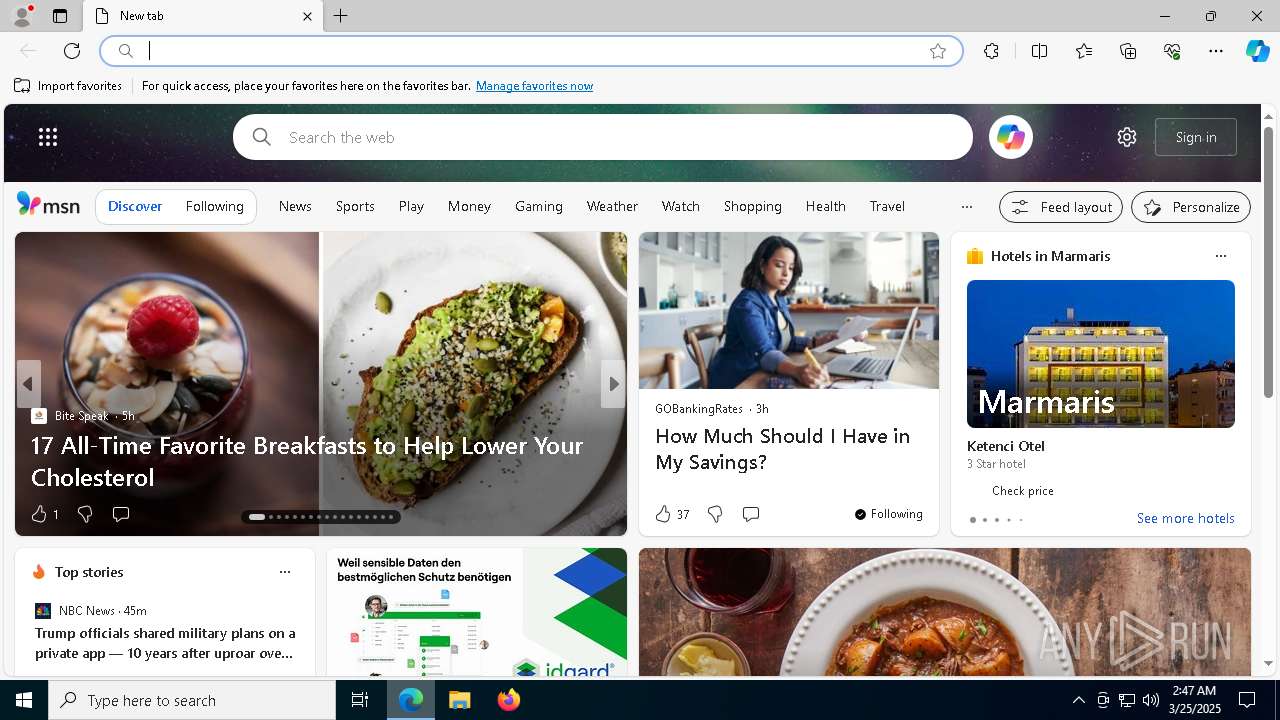Show next carousel story arrow
Screen dimensions: 1280x720
(613, 384)
